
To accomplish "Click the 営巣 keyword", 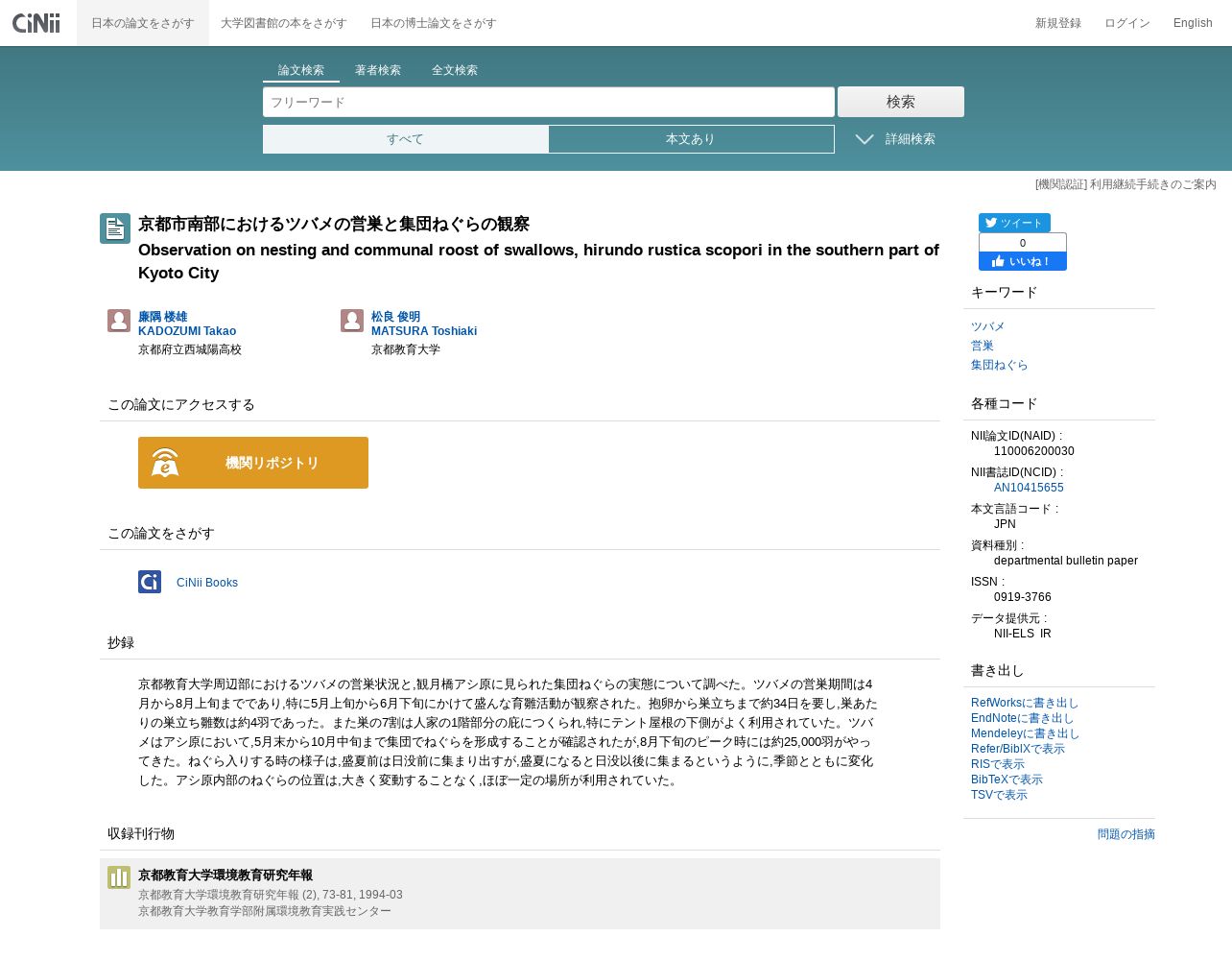I will tap(983, 346).
